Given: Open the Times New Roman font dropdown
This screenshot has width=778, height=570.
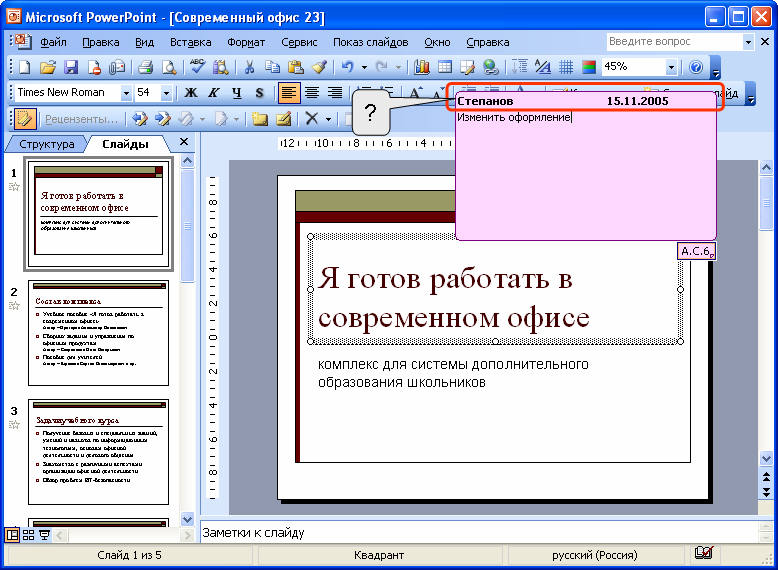Looking at the screenshot, I should 126,93.
